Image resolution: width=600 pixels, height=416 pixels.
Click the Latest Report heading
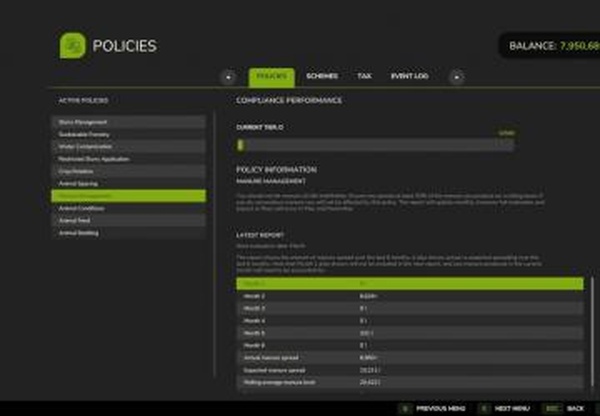(x=260, y=235)
